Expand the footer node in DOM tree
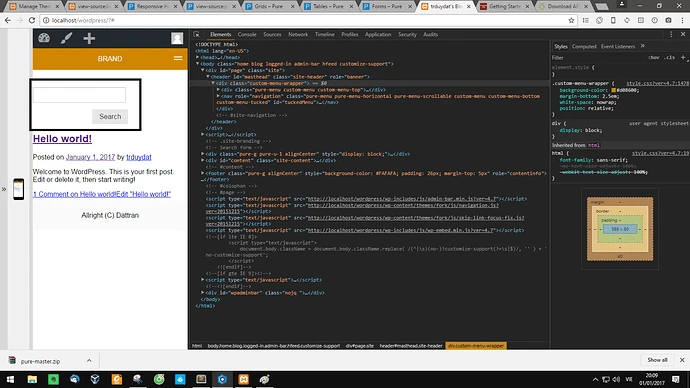This screenshot has width=690, height=388. pos(203,173)
